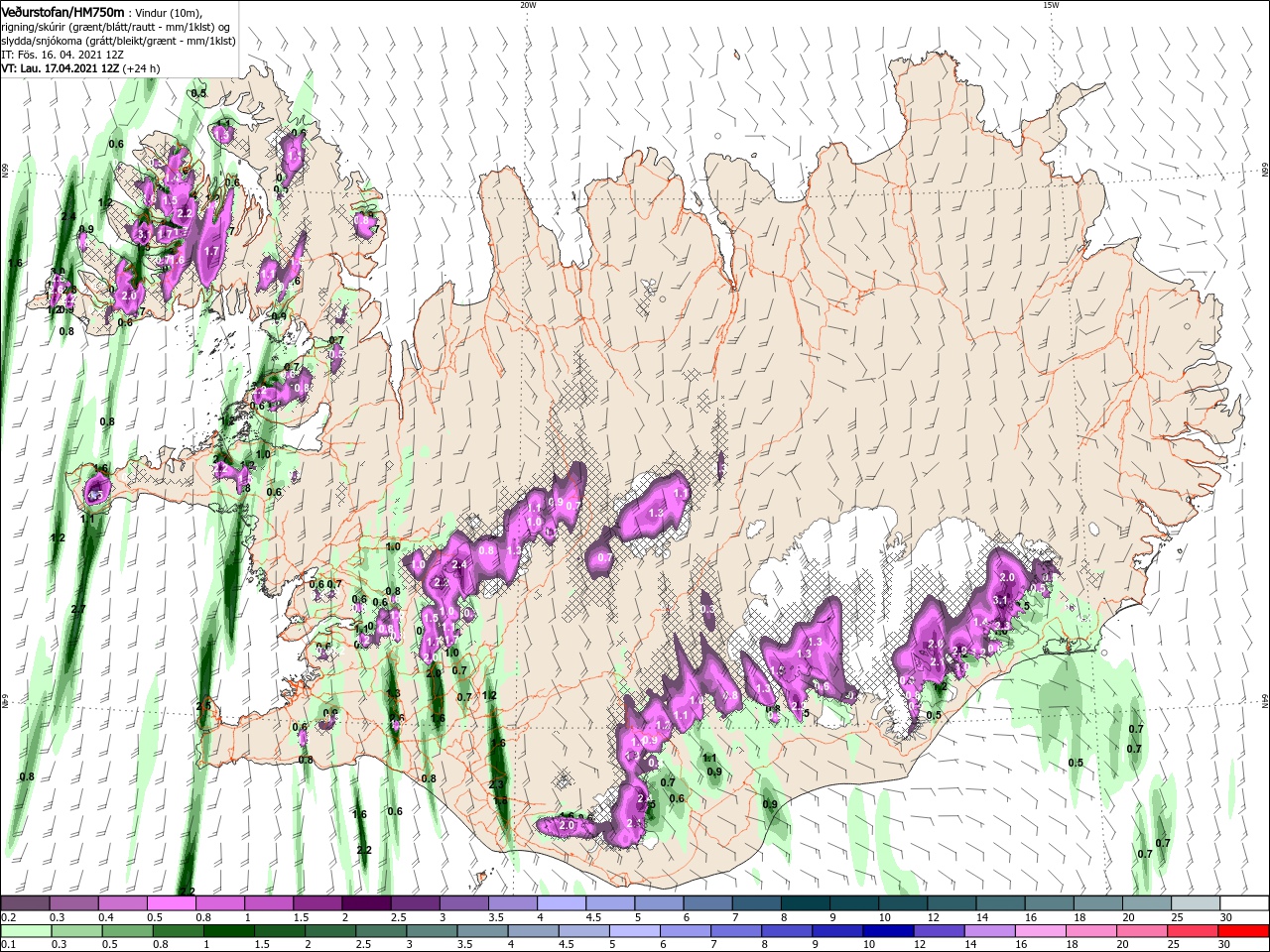Click the white 30 swatch in top legend row
Screen dimensions: 1270x952
1242,903
